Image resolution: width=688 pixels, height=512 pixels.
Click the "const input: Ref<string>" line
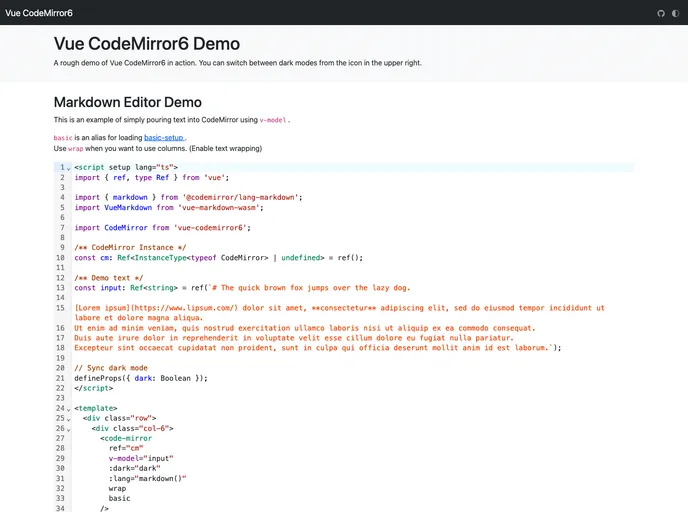click(242, 288)
